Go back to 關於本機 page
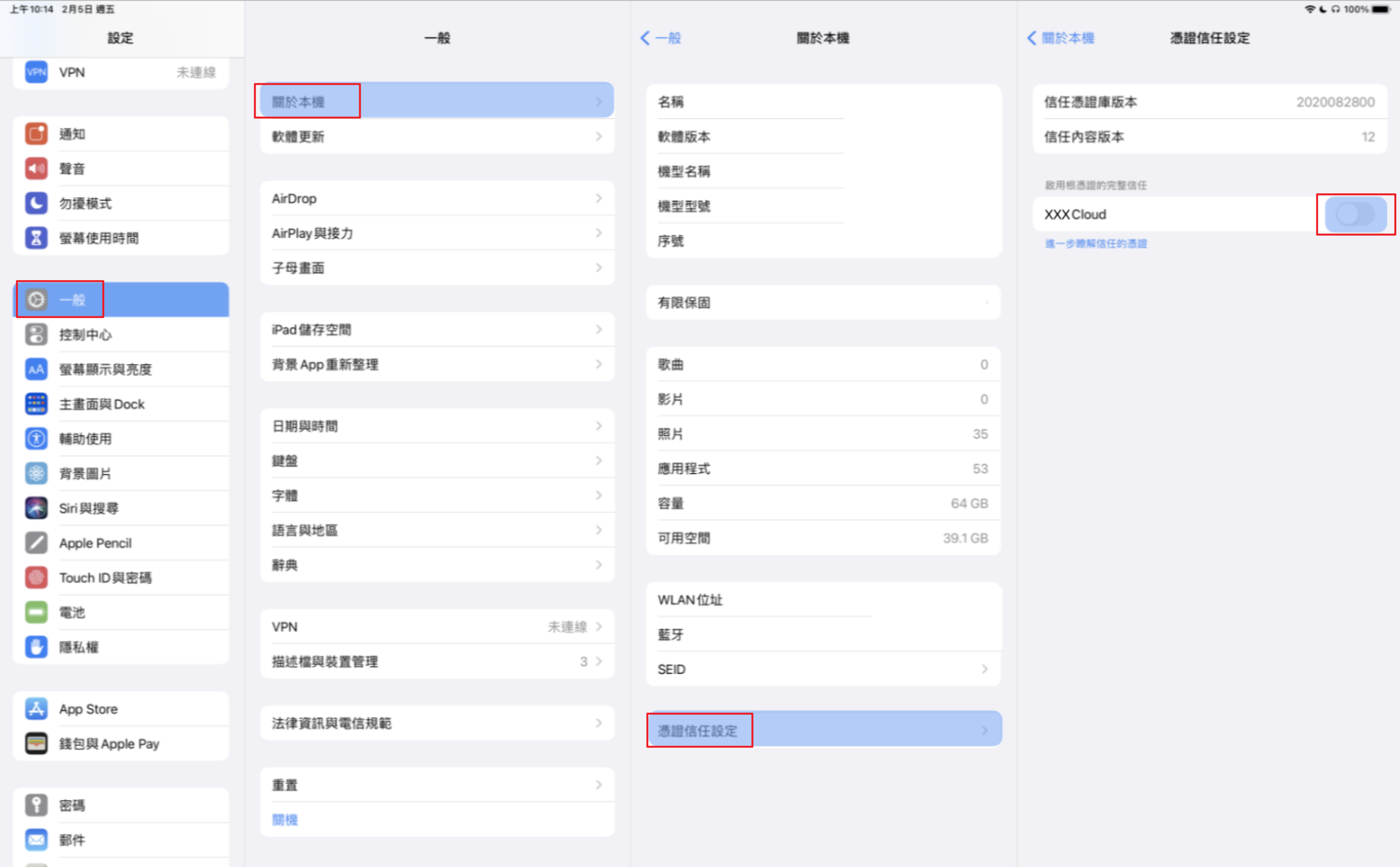The image size is (1400, 867). (1060, 38)
